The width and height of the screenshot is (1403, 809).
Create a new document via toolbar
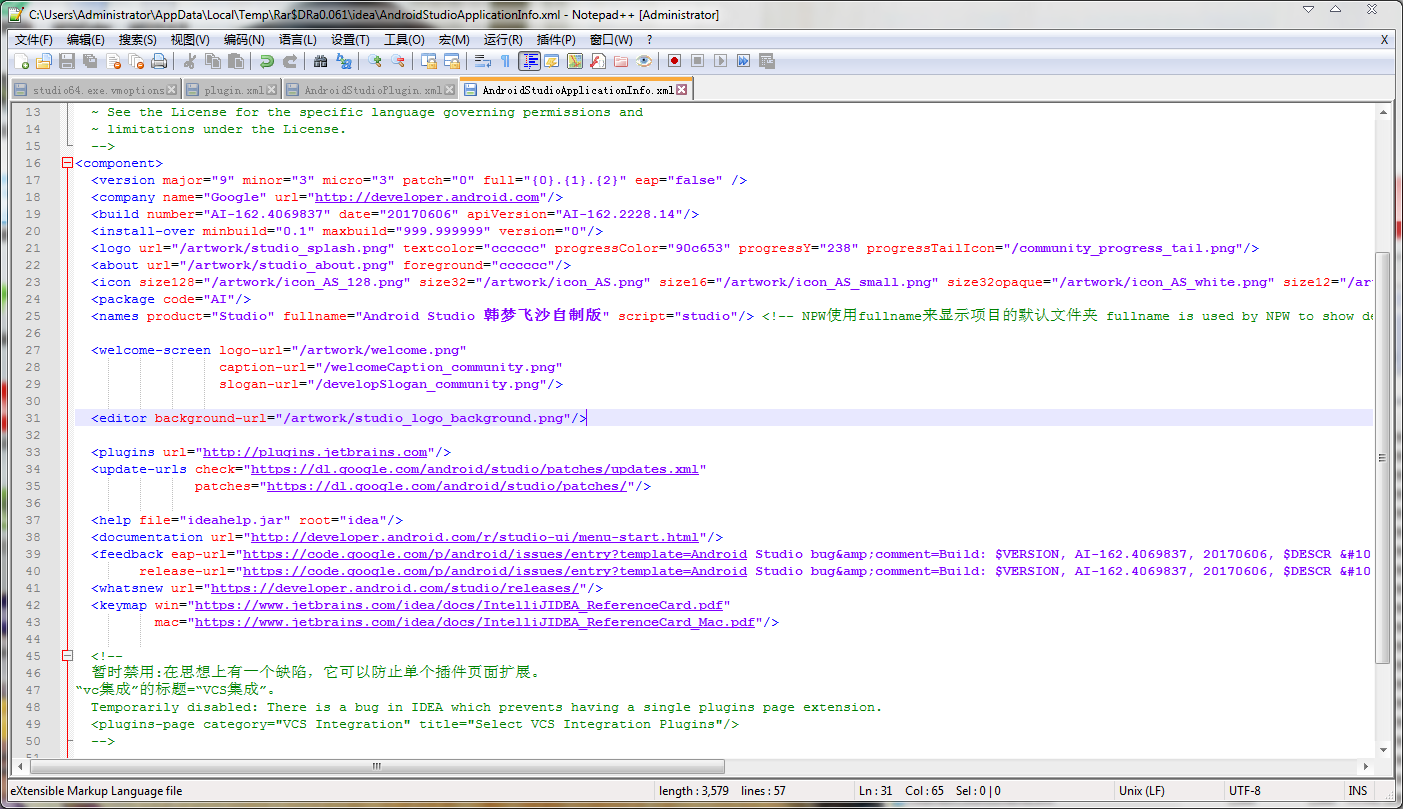click(x=22, y=62)
